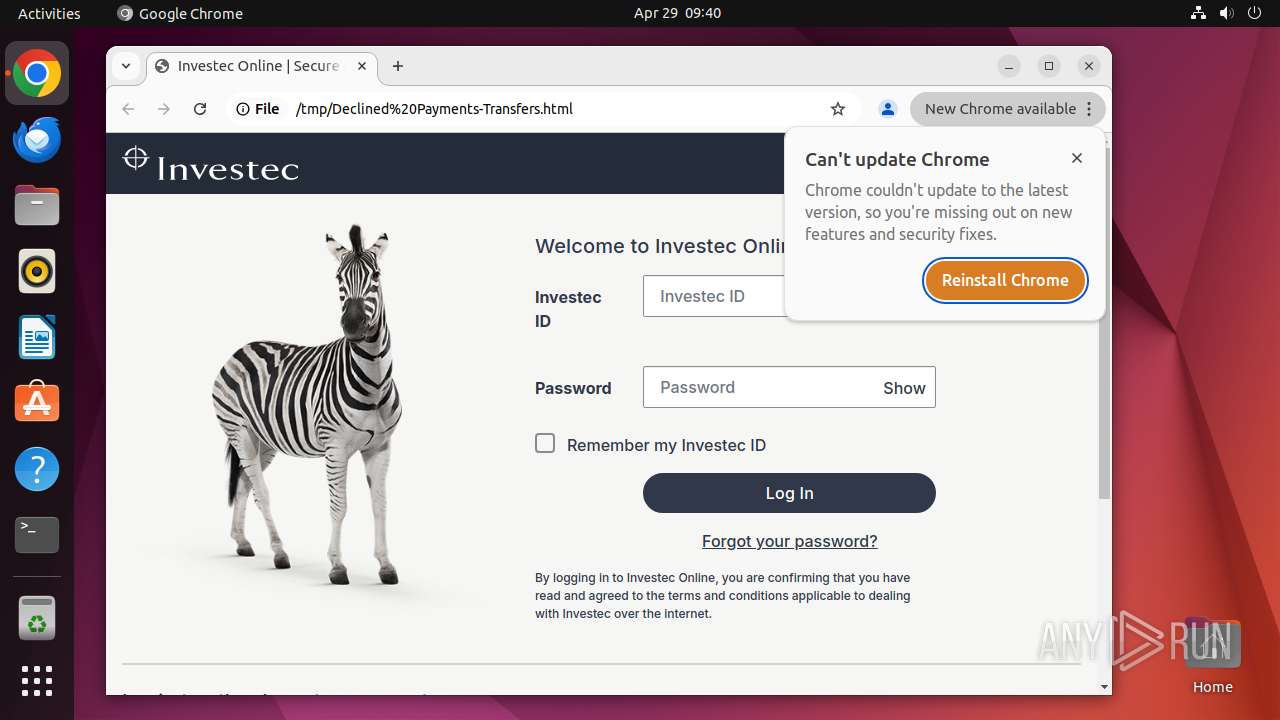Open the Trash icon in dock
This screenshot has height=720, width=1280.
(37, 618)
